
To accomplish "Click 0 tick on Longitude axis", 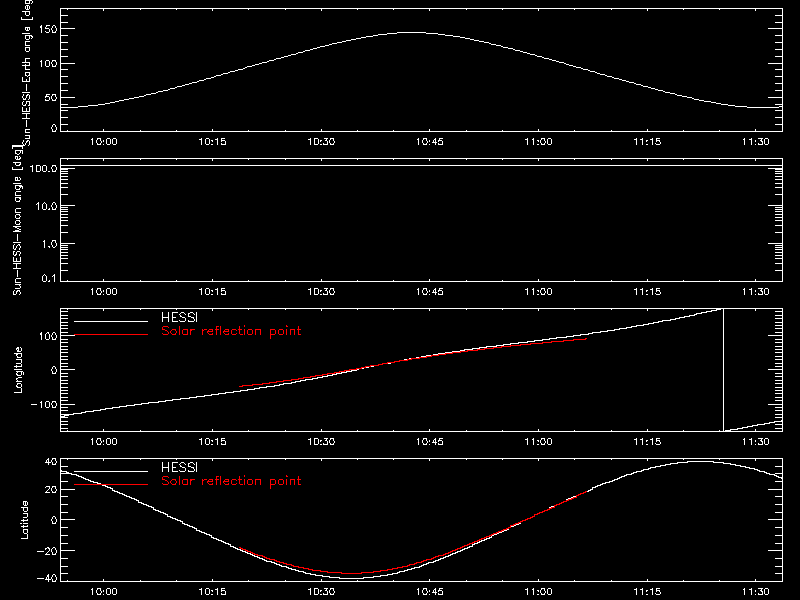I will point(54,370).
